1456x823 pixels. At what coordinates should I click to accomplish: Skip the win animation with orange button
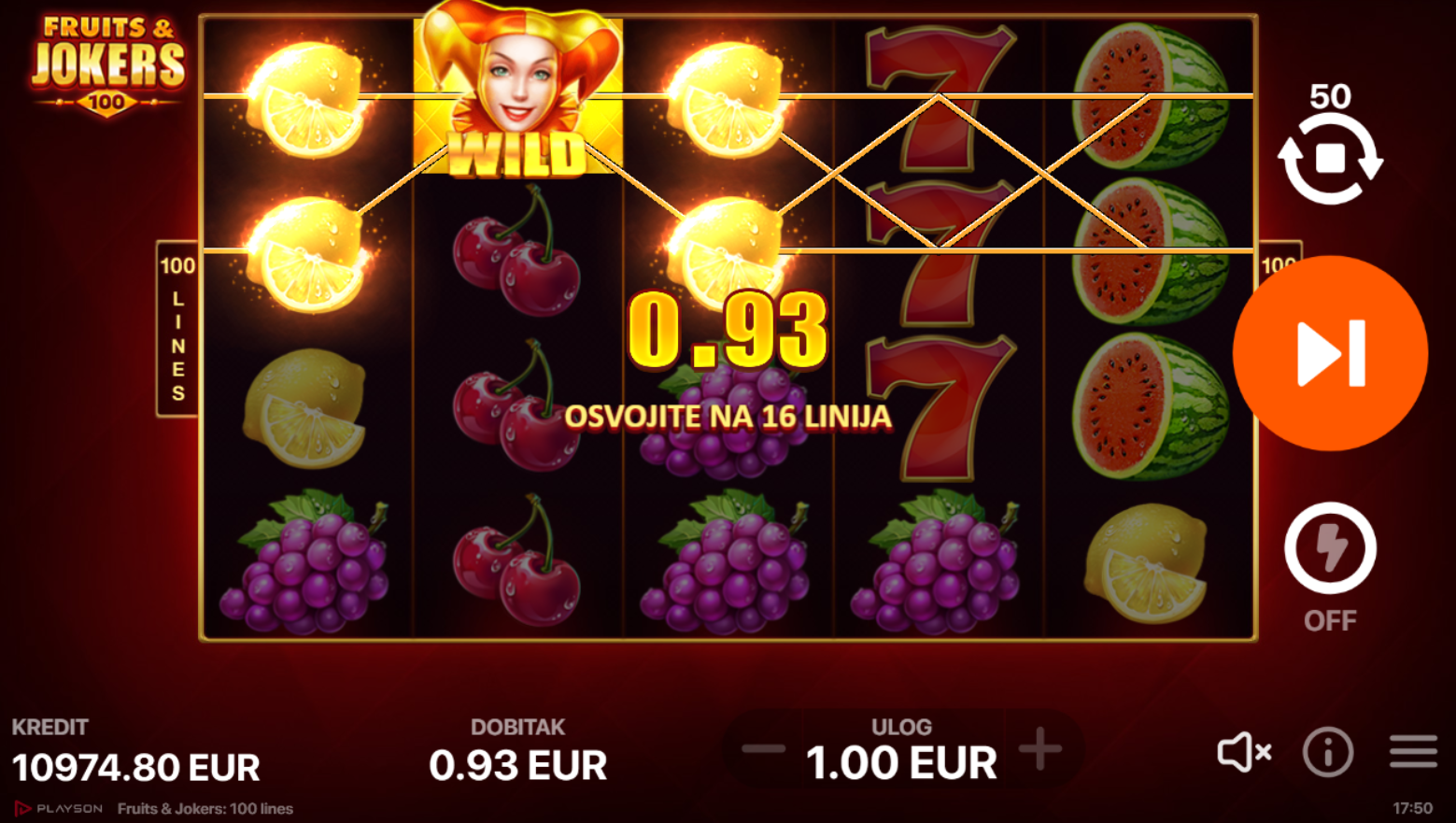coord(1330,353)
